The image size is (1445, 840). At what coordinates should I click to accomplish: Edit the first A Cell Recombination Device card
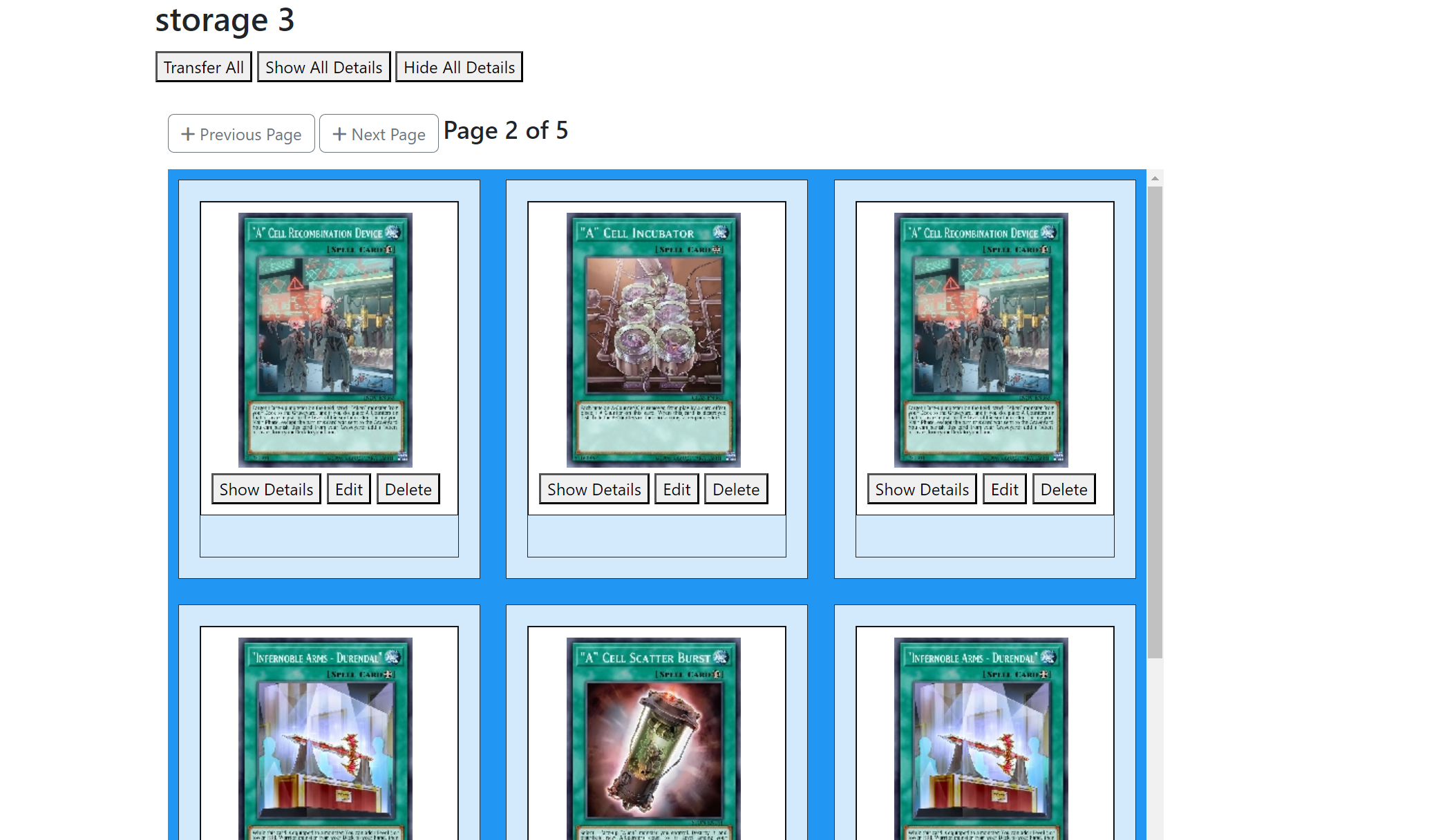tap(349, 489)
